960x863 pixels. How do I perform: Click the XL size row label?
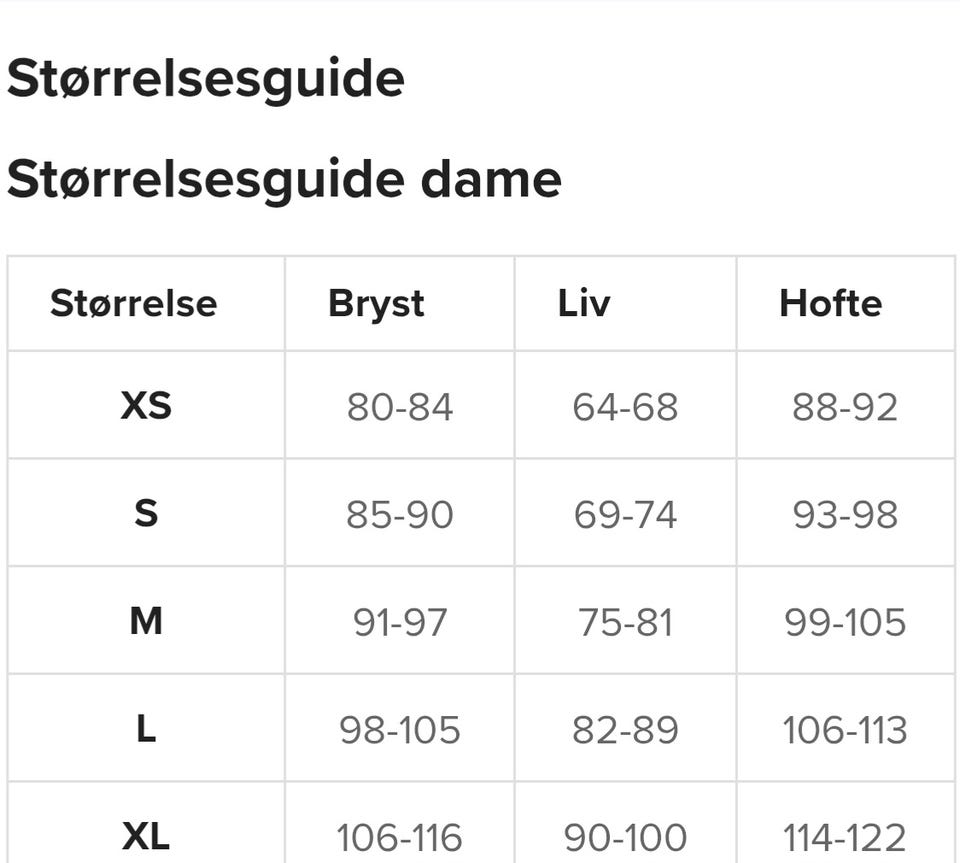(146, 835)
